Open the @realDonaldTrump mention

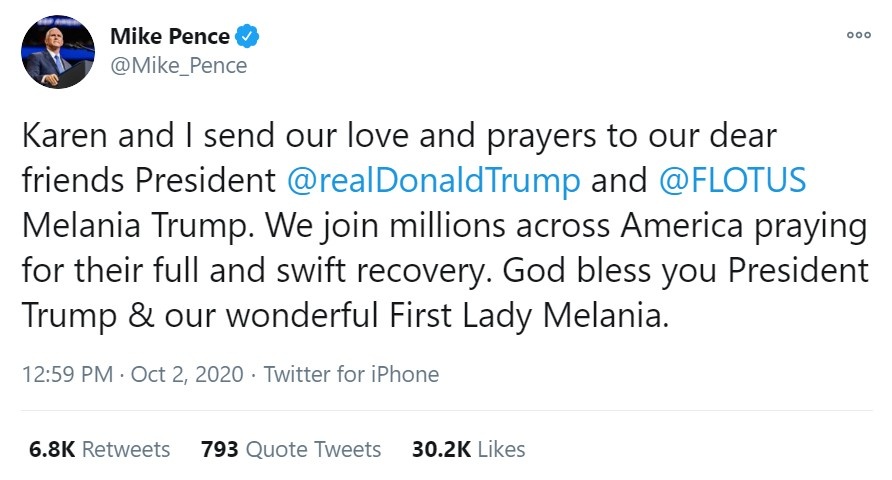[433, 181]
